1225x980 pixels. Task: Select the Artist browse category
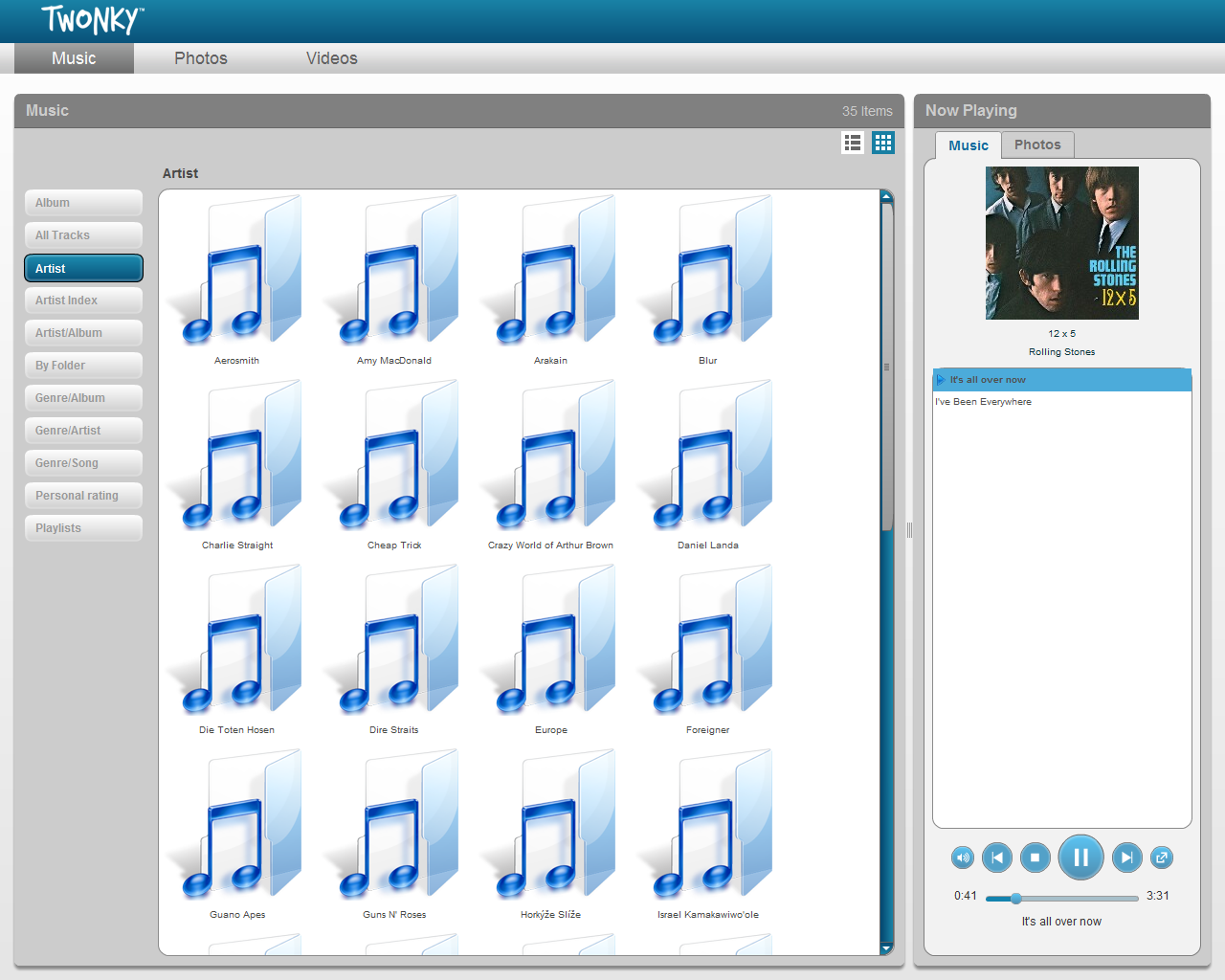point(83,268)
